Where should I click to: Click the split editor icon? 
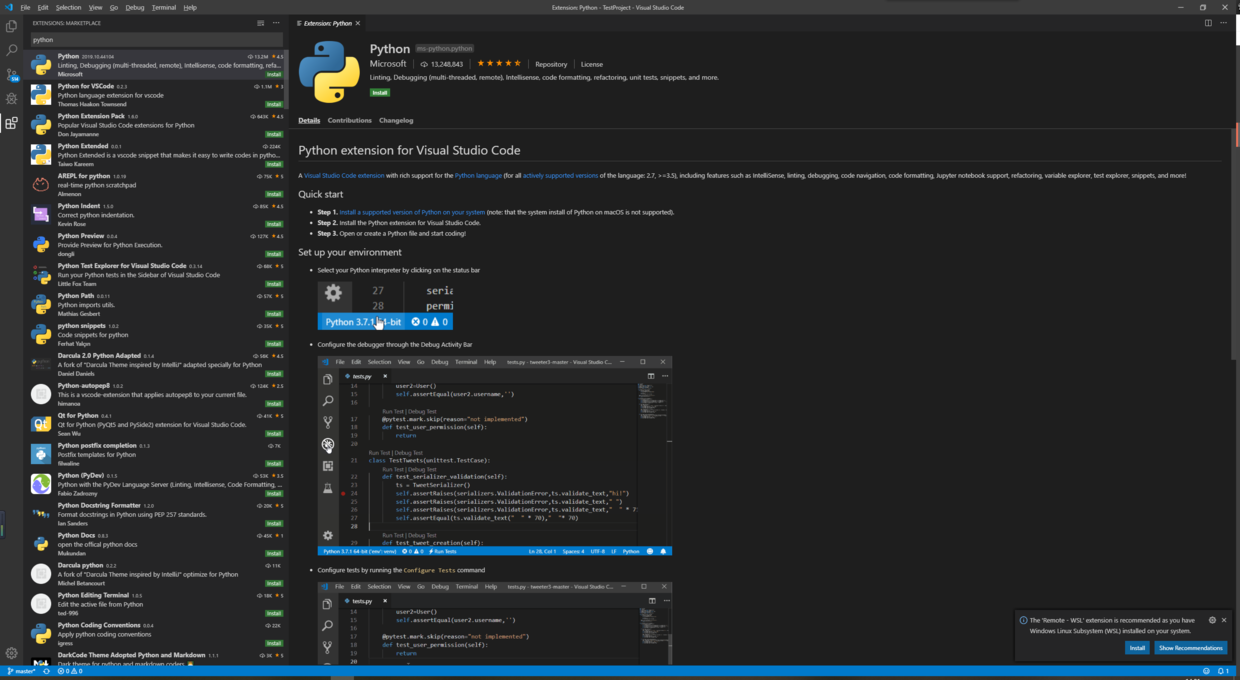tap(1208, 23)
